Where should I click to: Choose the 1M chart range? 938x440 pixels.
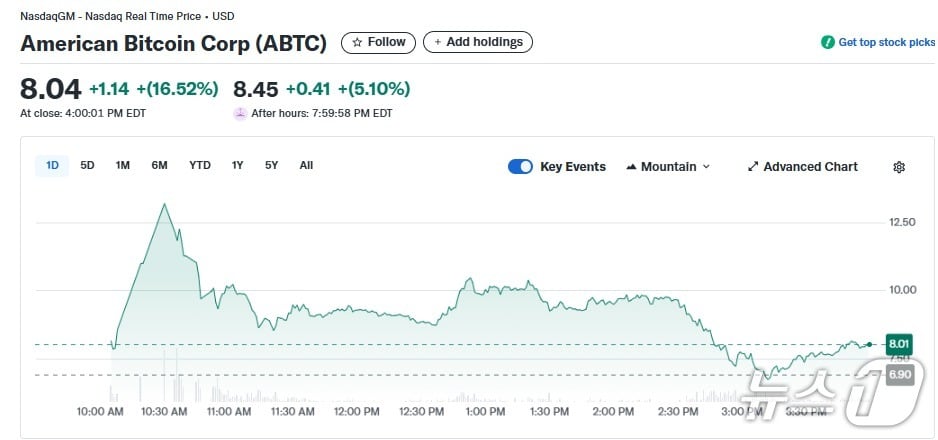pyautogui.click(x=122, y=165)
